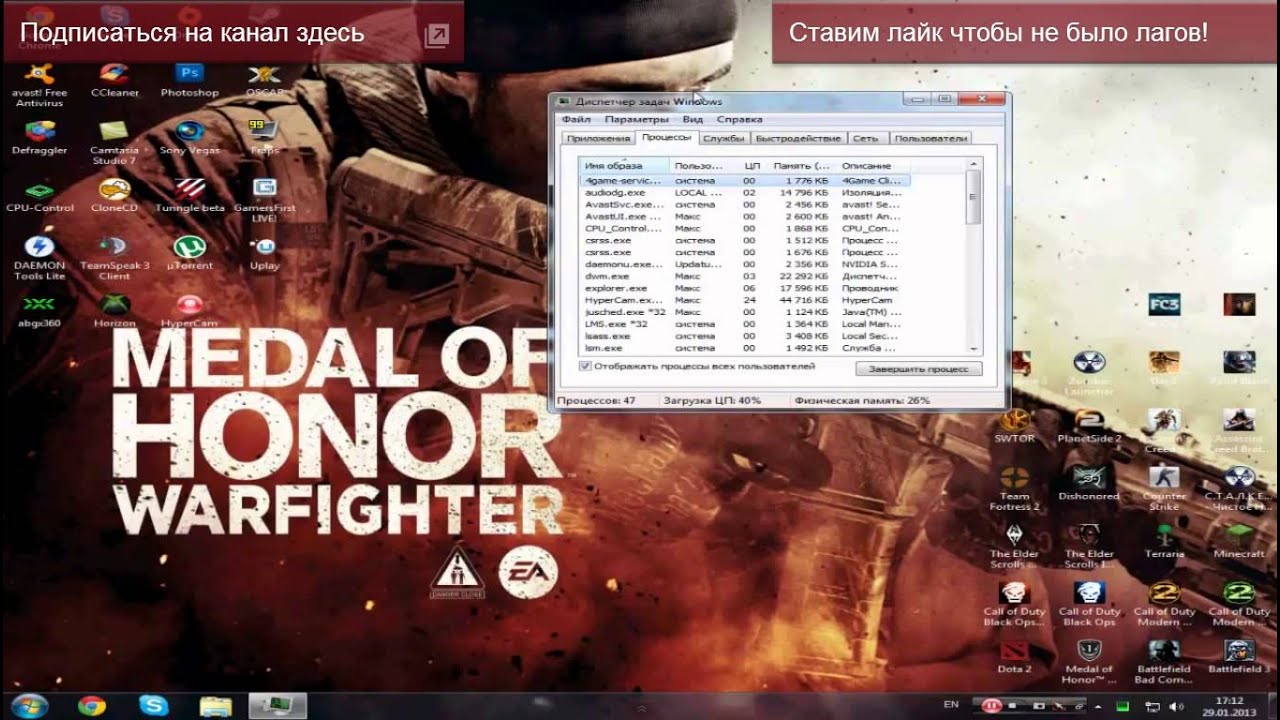This screenshot has height=720, width=1280.
Task: Switch to the Пользователи tab
Action: pos(931,138)
